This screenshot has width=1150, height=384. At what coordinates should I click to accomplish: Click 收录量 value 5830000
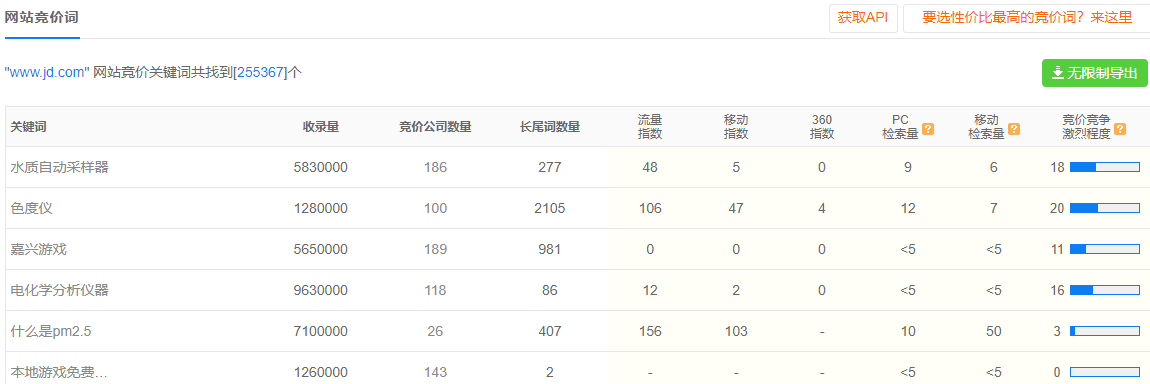[x=321, y=167]
